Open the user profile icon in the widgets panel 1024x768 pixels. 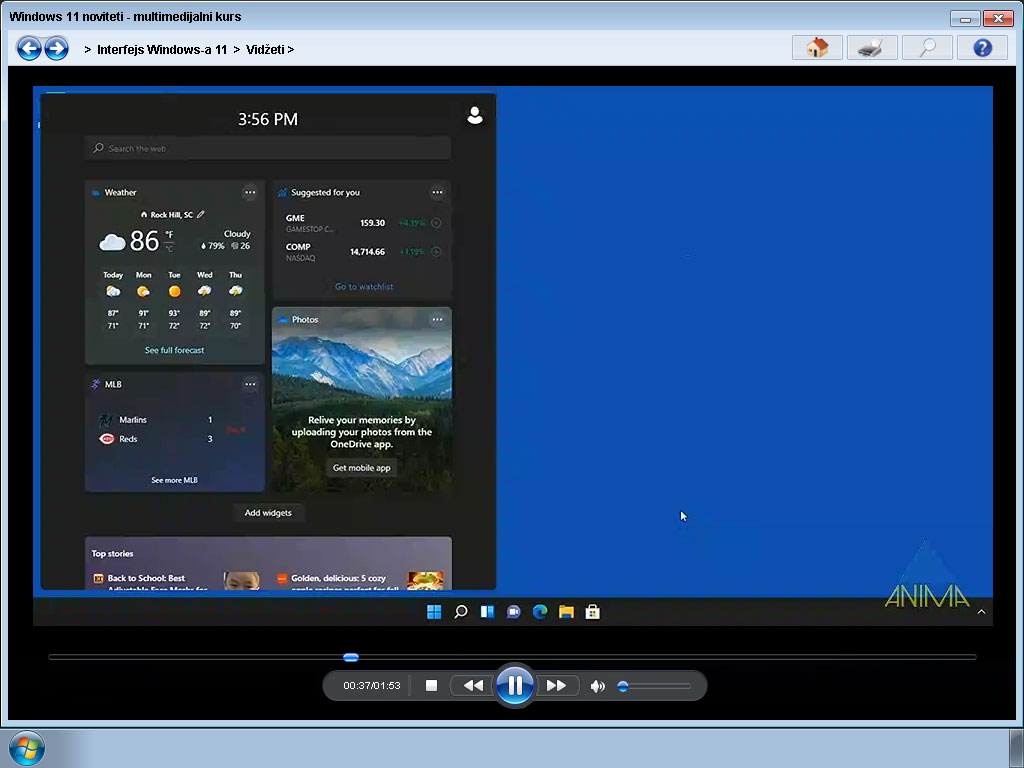click(x=475, y=114)
